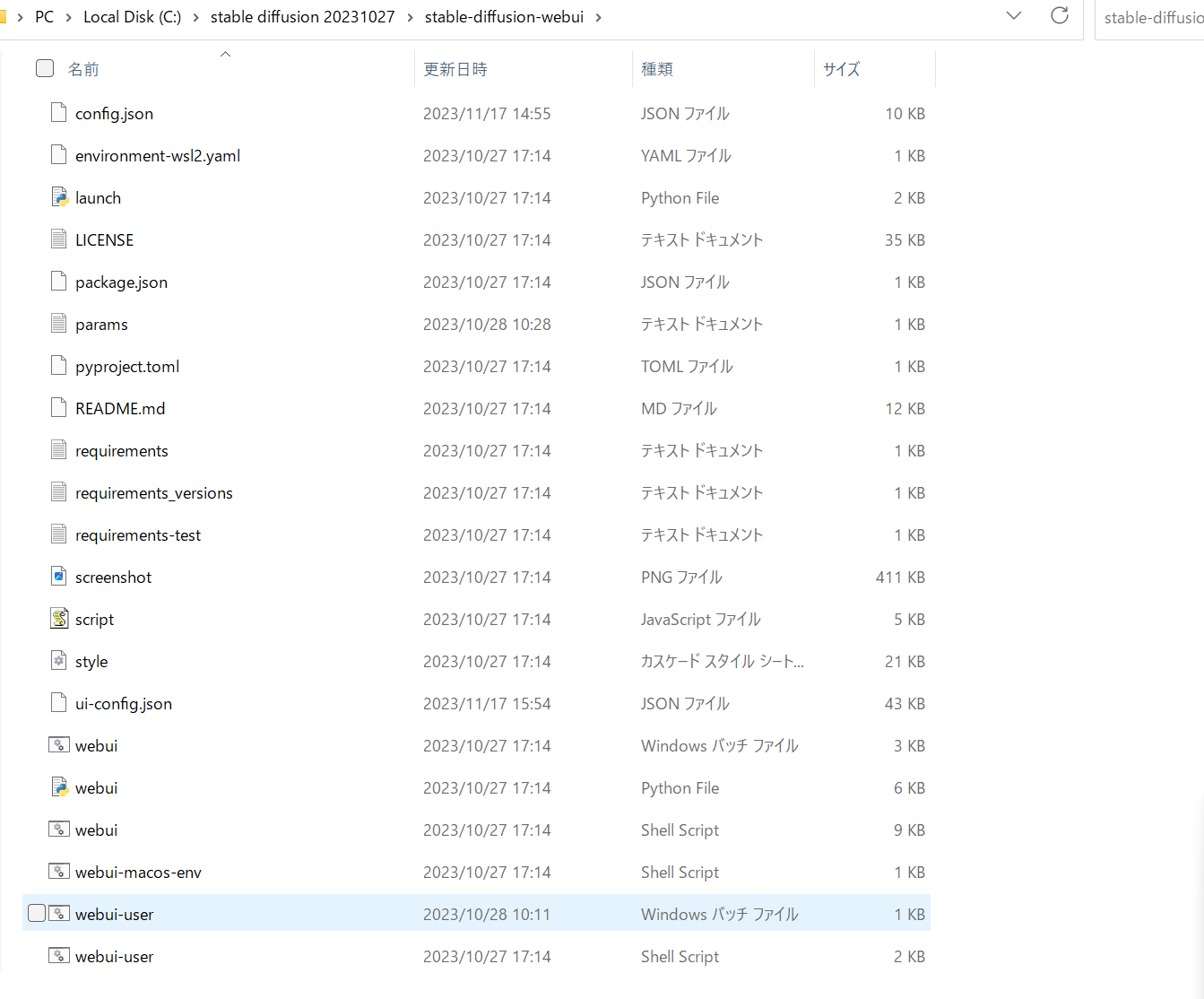Check the select-all checkbox above the file list

click(44, 67)
